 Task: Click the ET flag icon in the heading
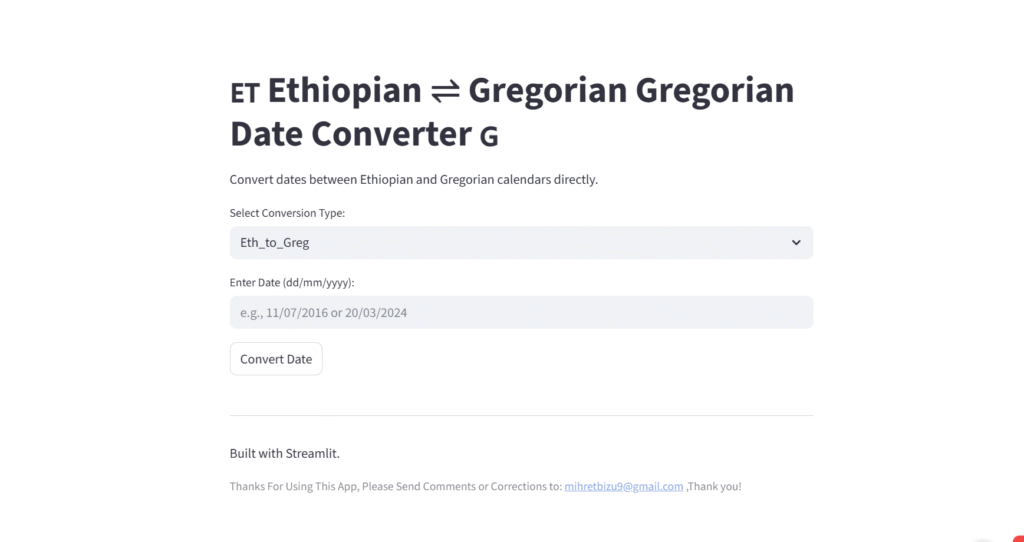(x=245, y=93)
